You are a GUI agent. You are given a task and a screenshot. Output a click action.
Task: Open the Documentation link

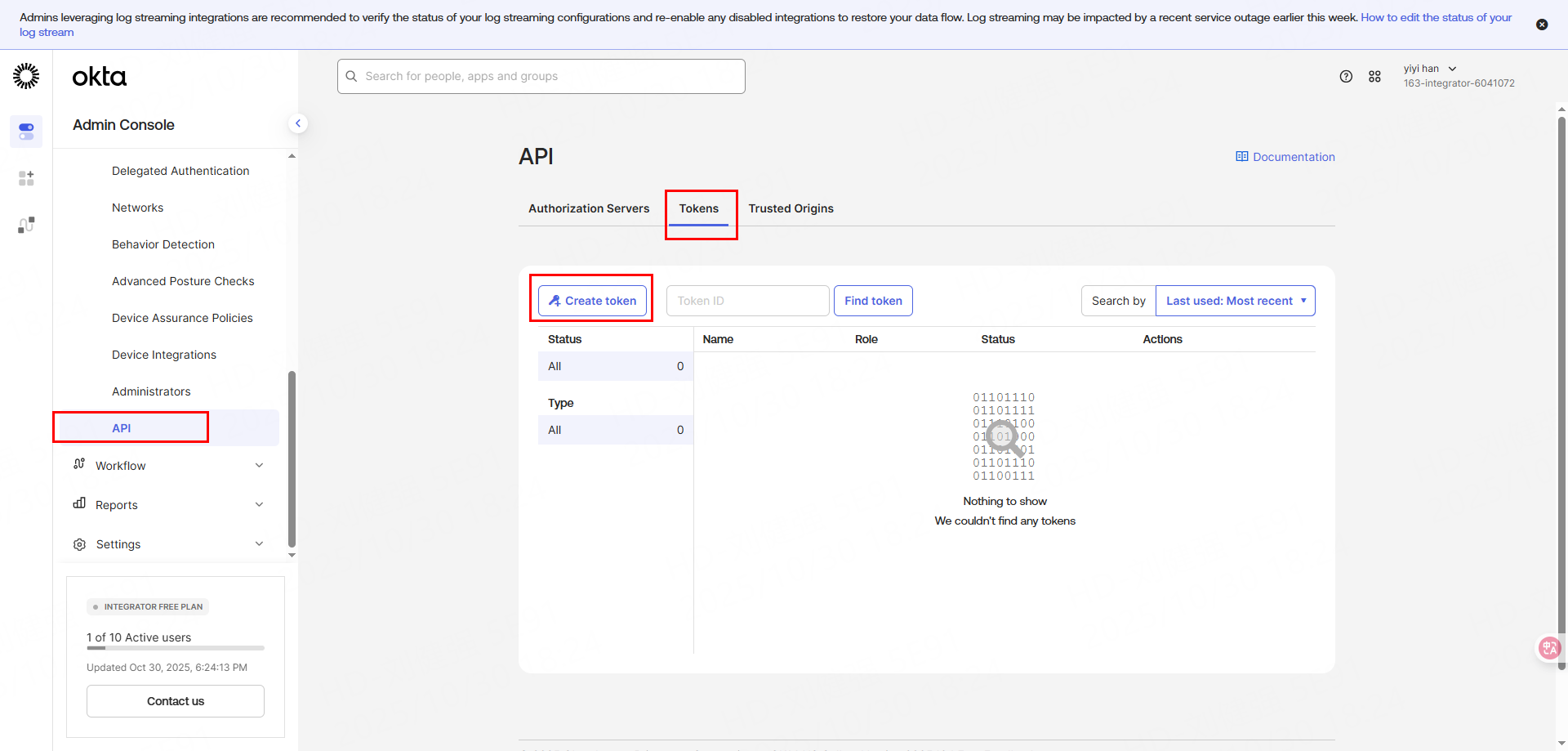(1285, 157)
